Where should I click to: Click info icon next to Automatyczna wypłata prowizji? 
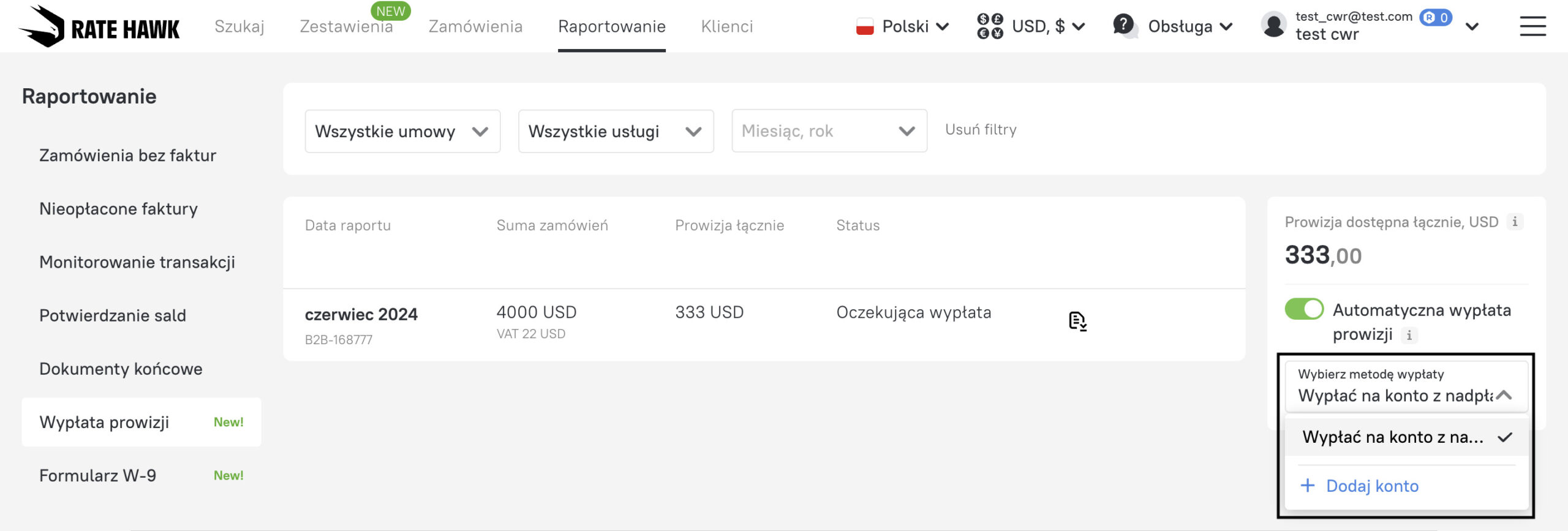[x=1409, y=335]
